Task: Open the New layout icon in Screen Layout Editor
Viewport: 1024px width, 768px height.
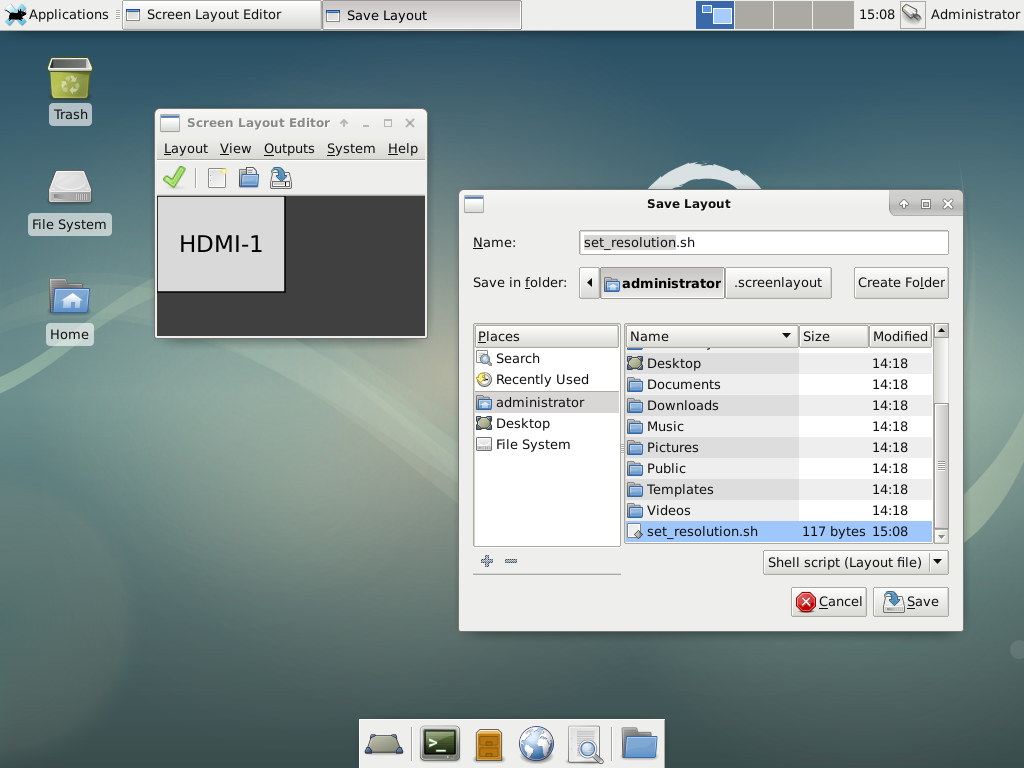Action: tap(216, 177)
